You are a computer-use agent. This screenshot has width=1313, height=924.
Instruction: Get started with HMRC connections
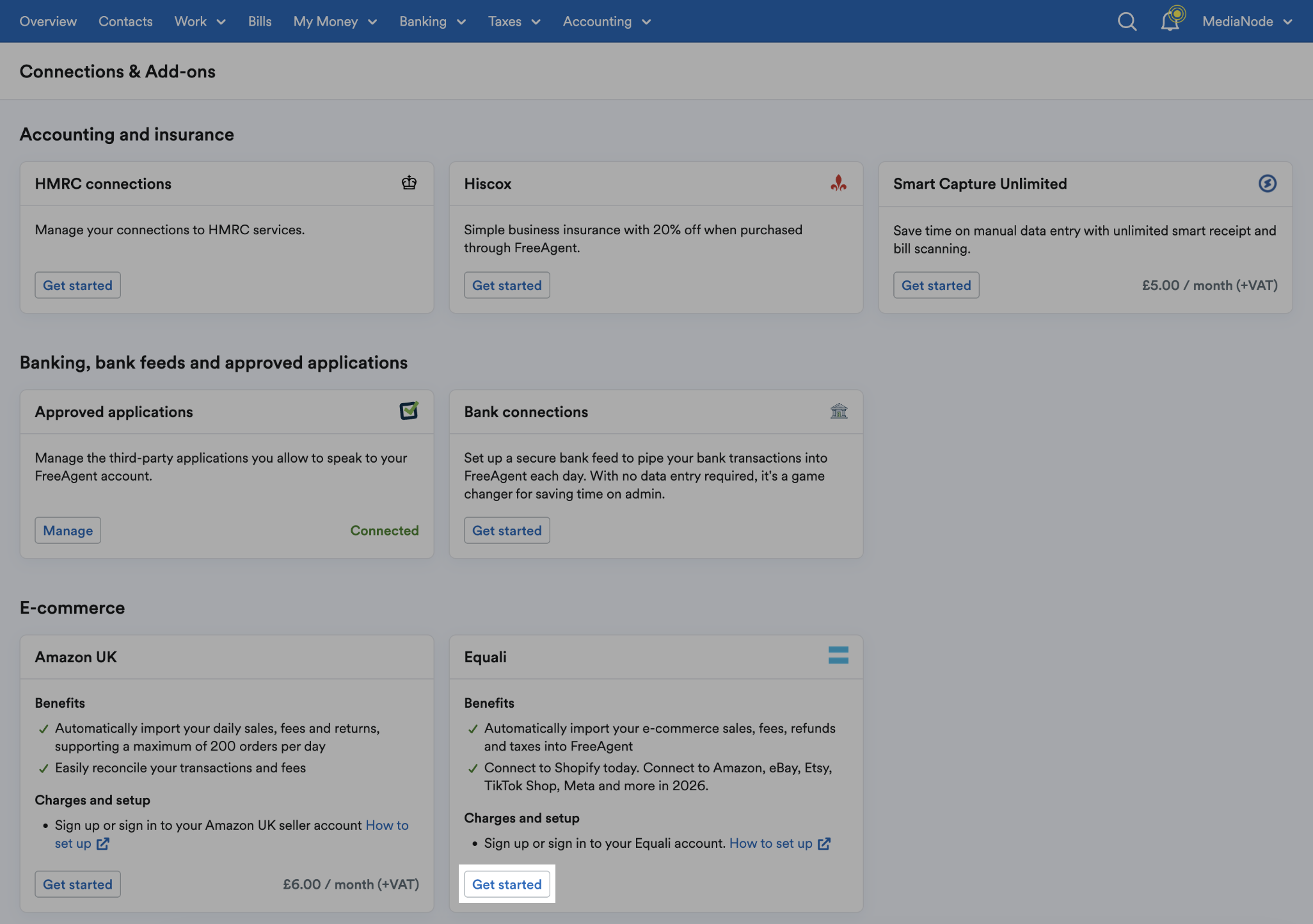point(77,285)
